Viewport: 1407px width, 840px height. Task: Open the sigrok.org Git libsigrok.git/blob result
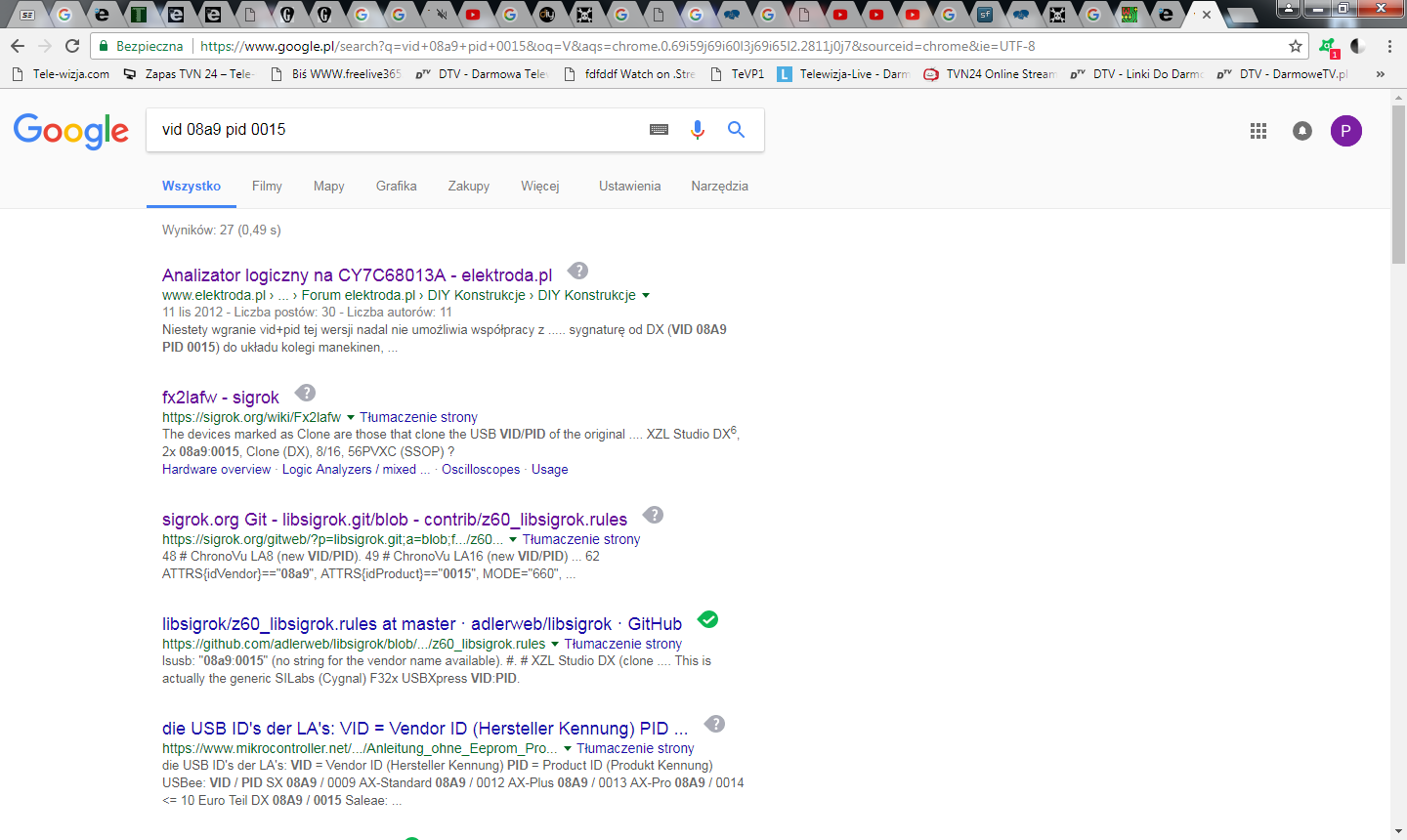tap(395, 519)
